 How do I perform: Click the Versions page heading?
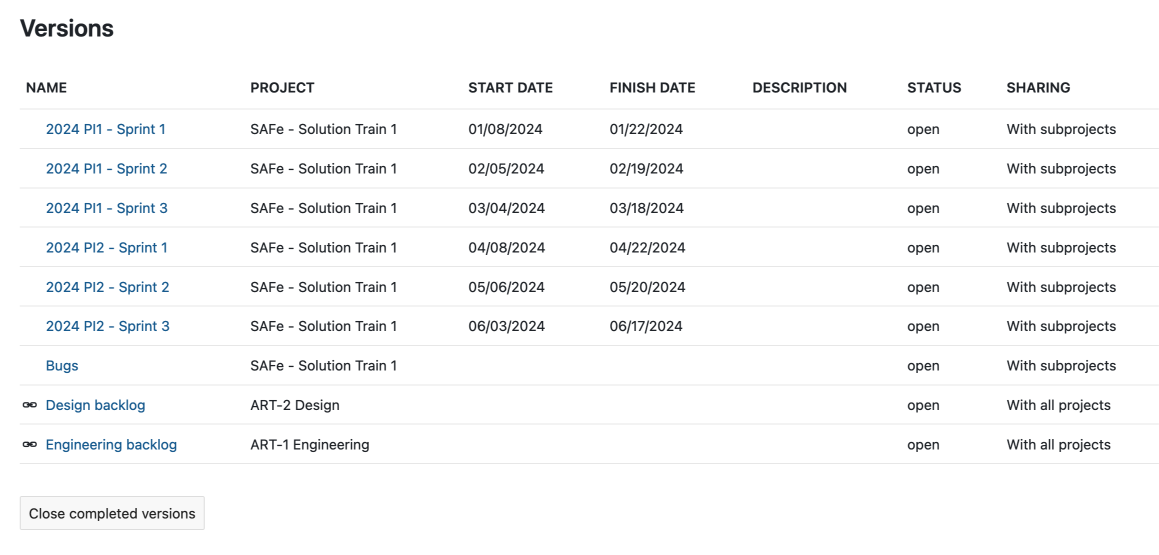point(67,29)
